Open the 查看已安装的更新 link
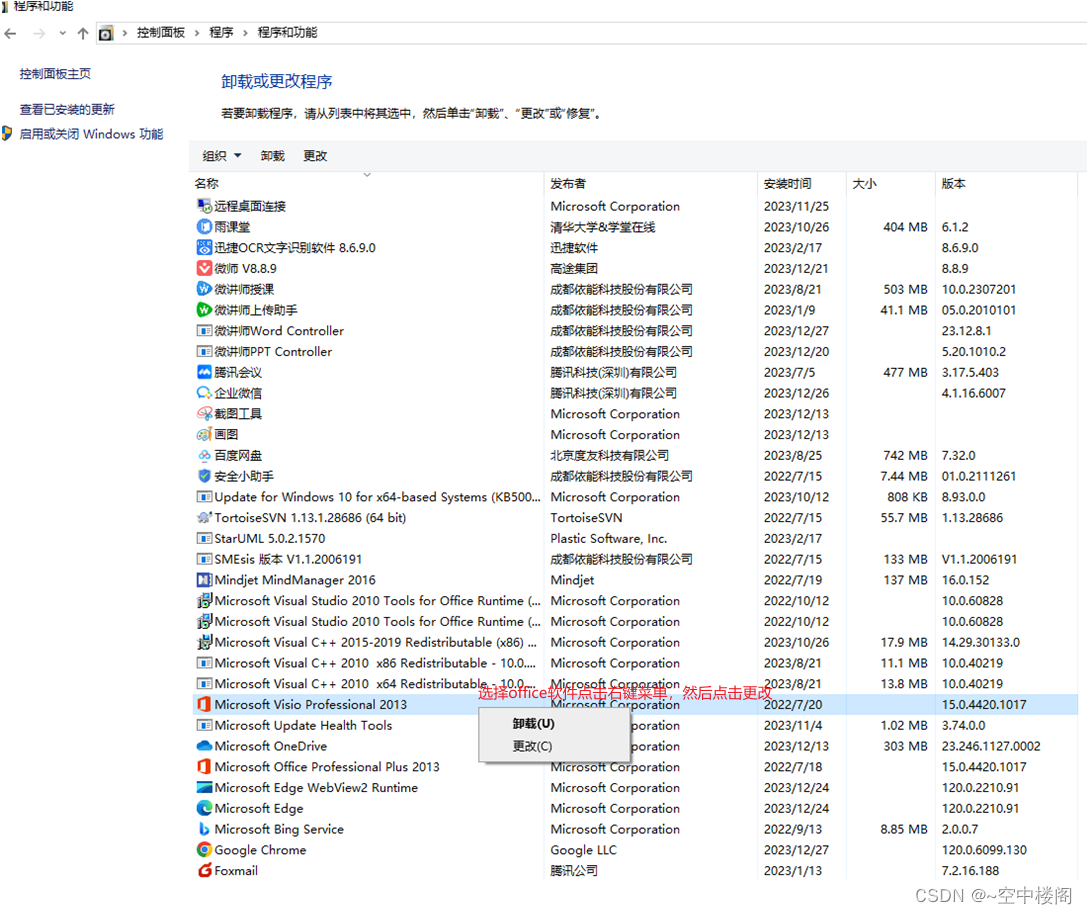 coord(67,110)
